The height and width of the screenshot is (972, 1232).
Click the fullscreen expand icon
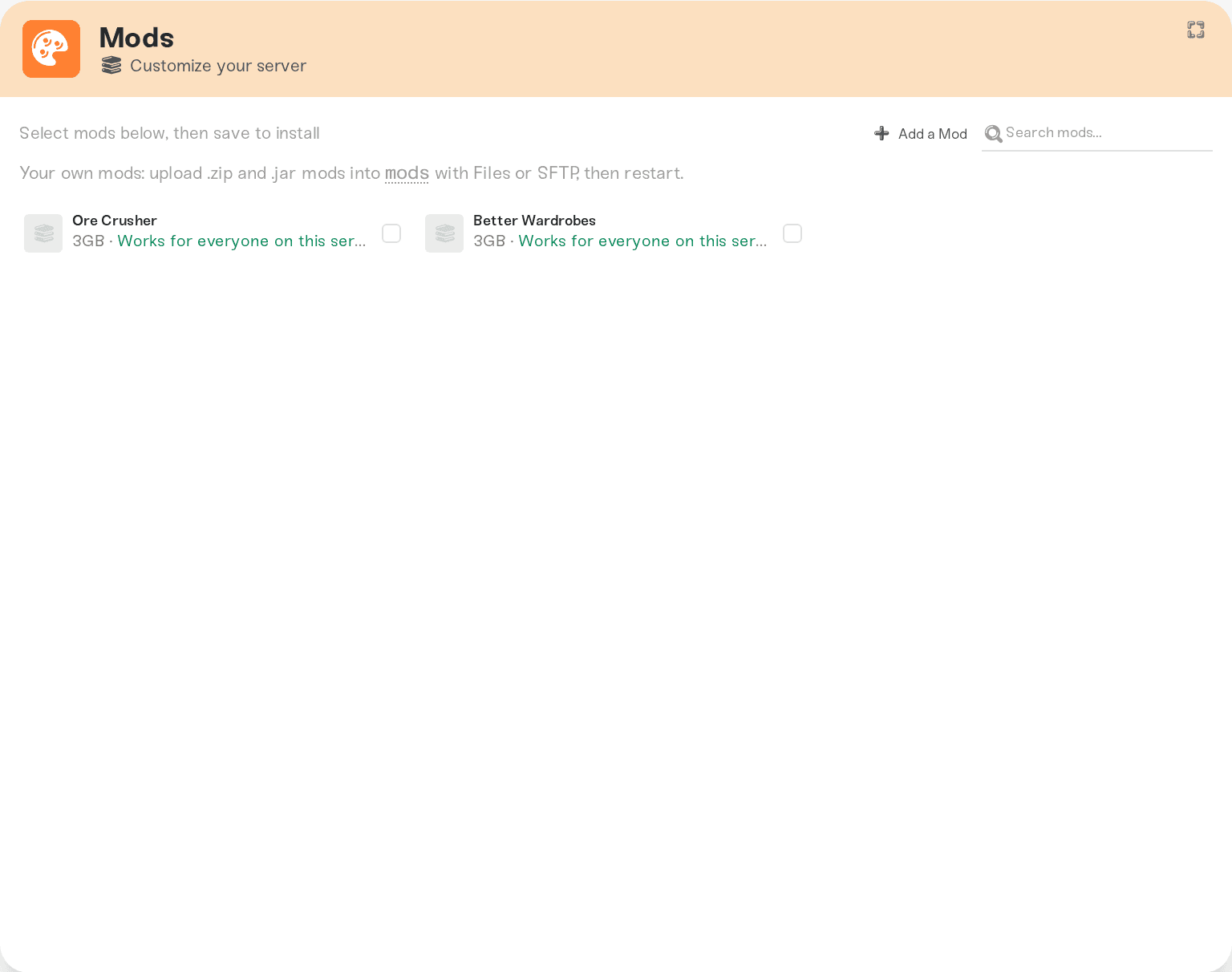[1196, 30]
